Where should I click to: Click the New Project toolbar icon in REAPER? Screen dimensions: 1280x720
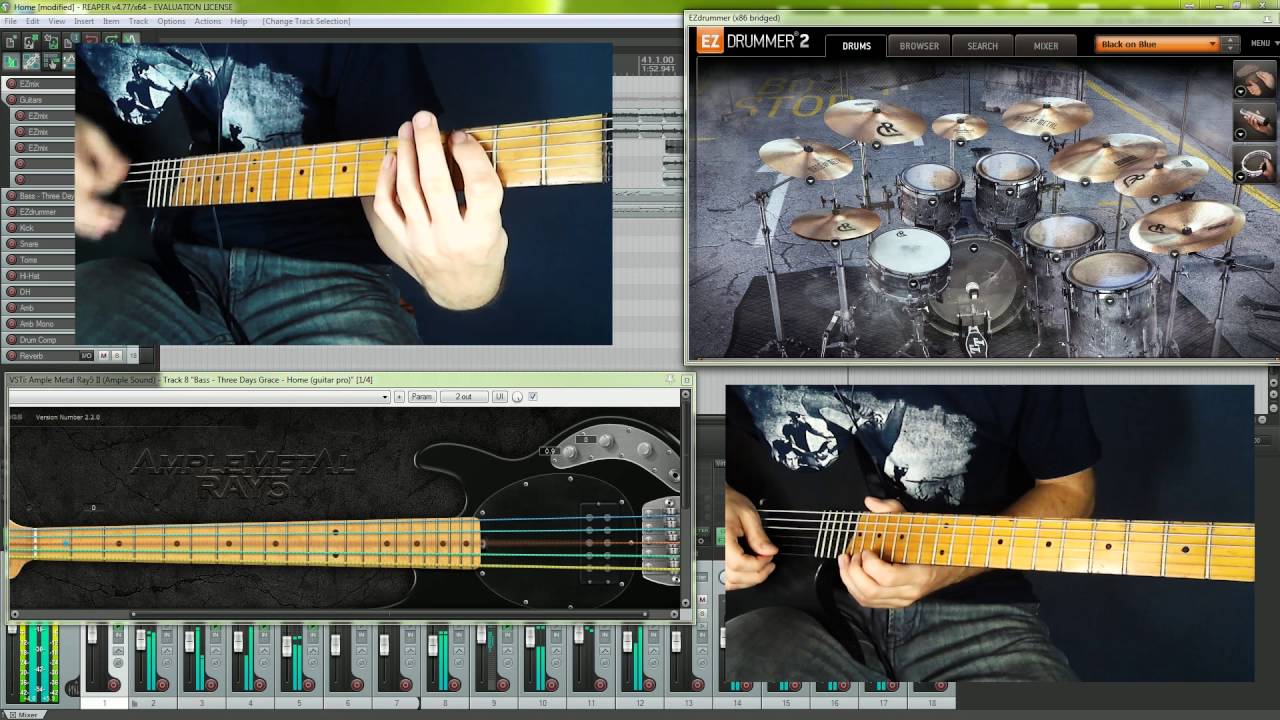[10, 40]
